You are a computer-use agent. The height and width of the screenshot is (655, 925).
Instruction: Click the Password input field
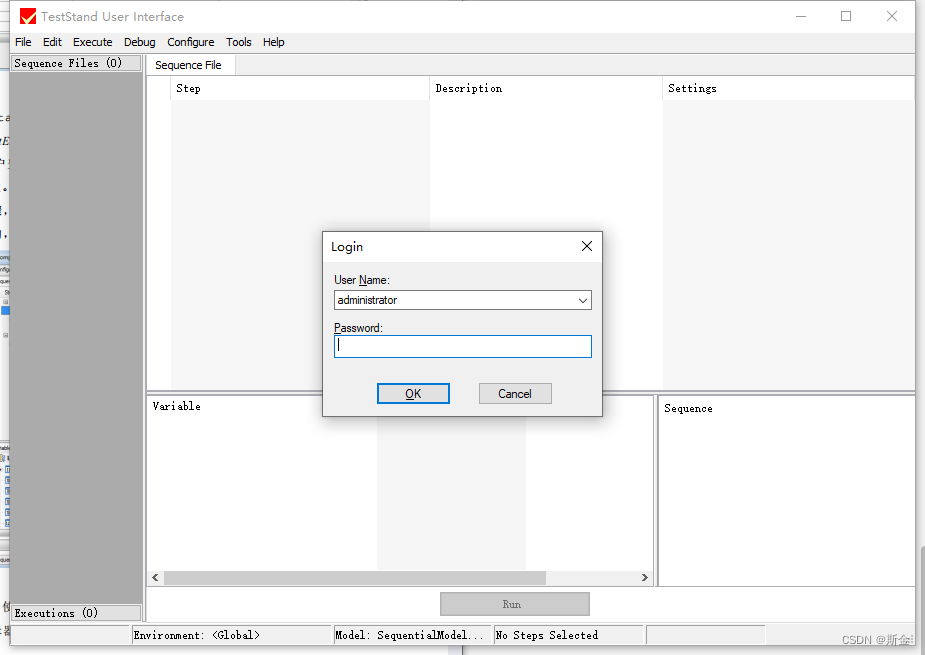[x=462, y=346]
